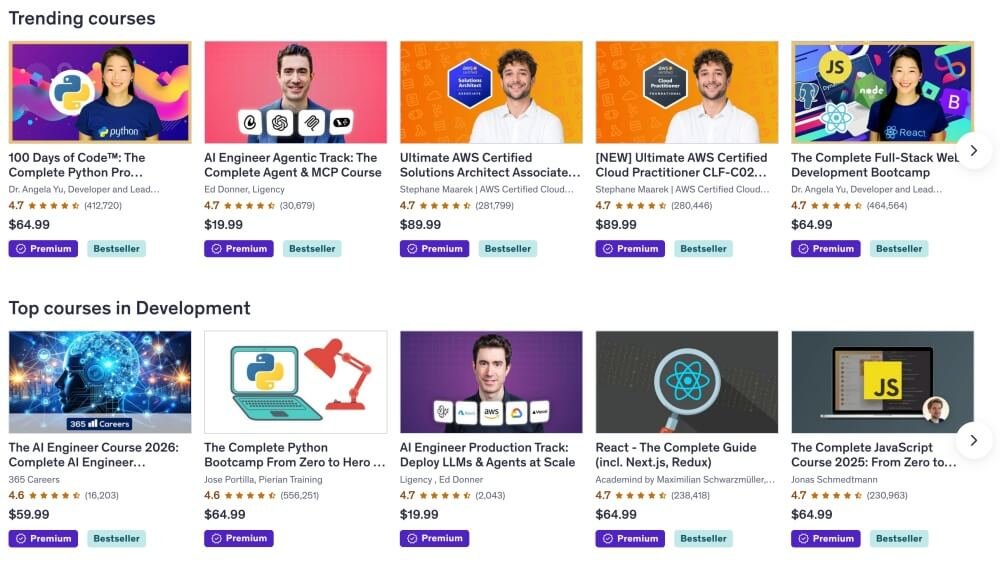
Task: Click Complete Python Bootcamp laptop thumbnail
Action: click(295, 382)
